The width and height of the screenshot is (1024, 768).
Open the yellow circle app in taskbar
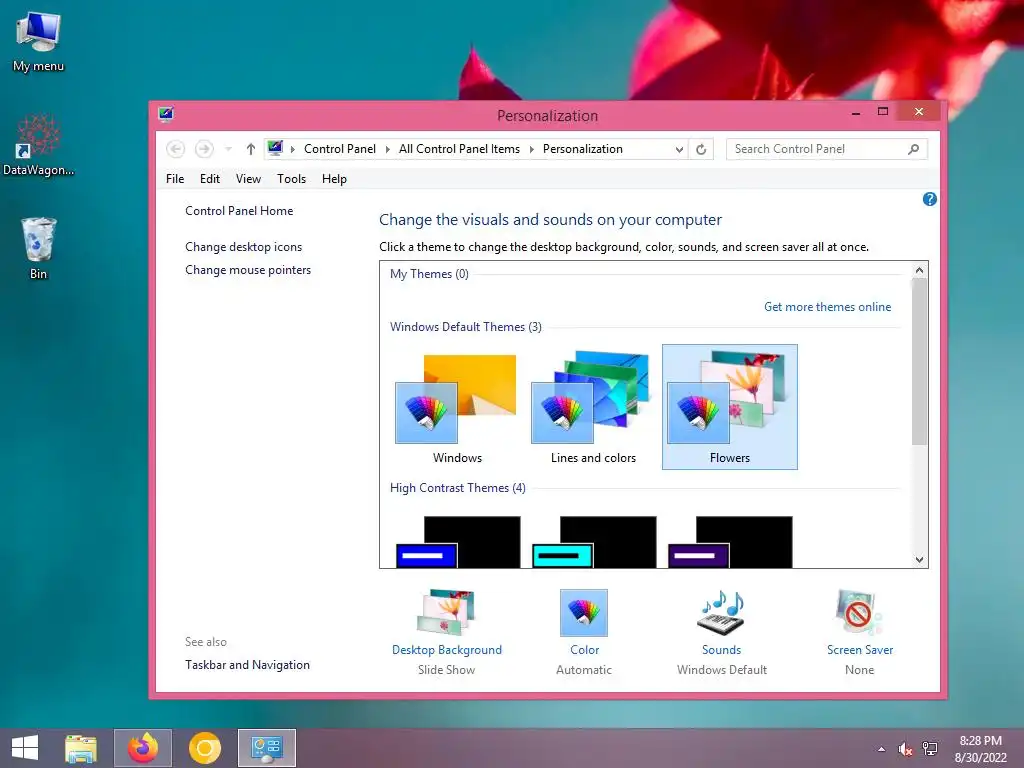(x=204, y=748)
